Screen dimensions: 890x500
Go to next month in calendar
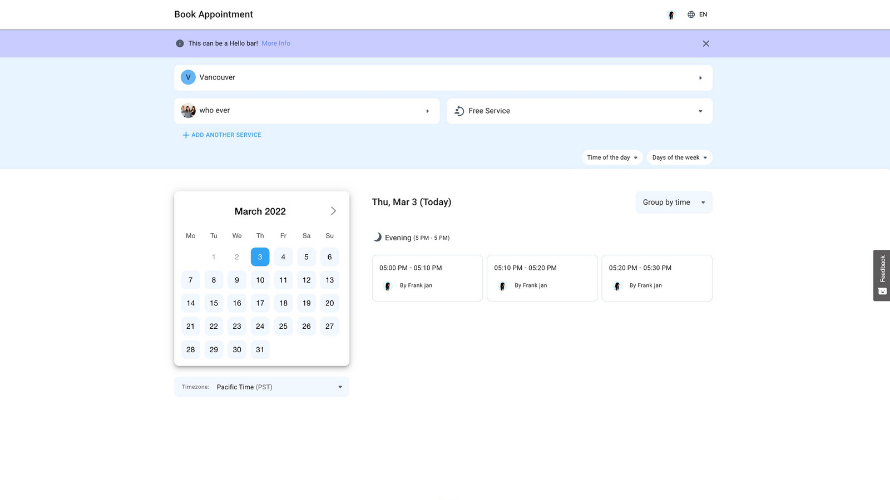333,211
